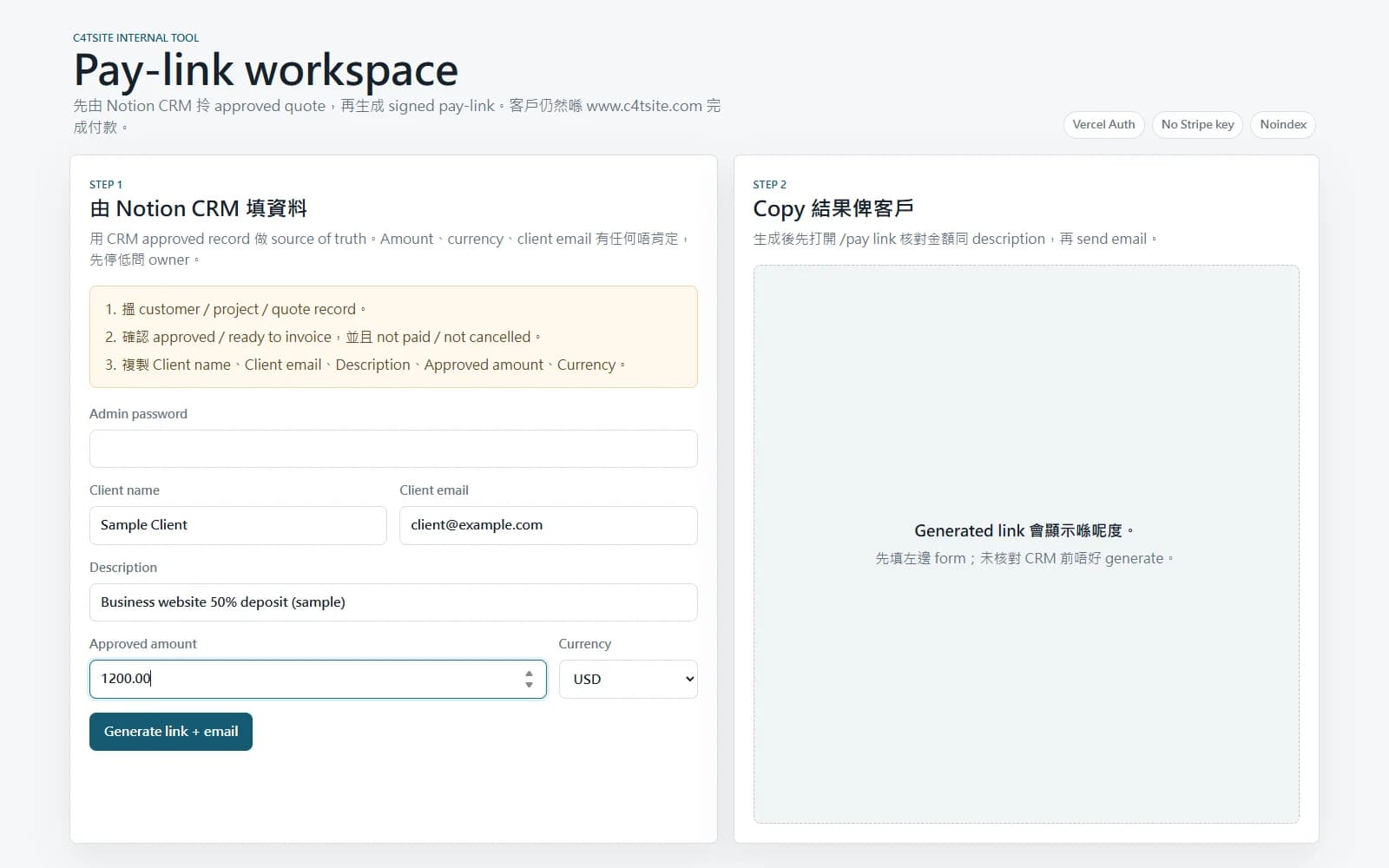
Task: Edit the Description text box
Action: tap(393, 602)
